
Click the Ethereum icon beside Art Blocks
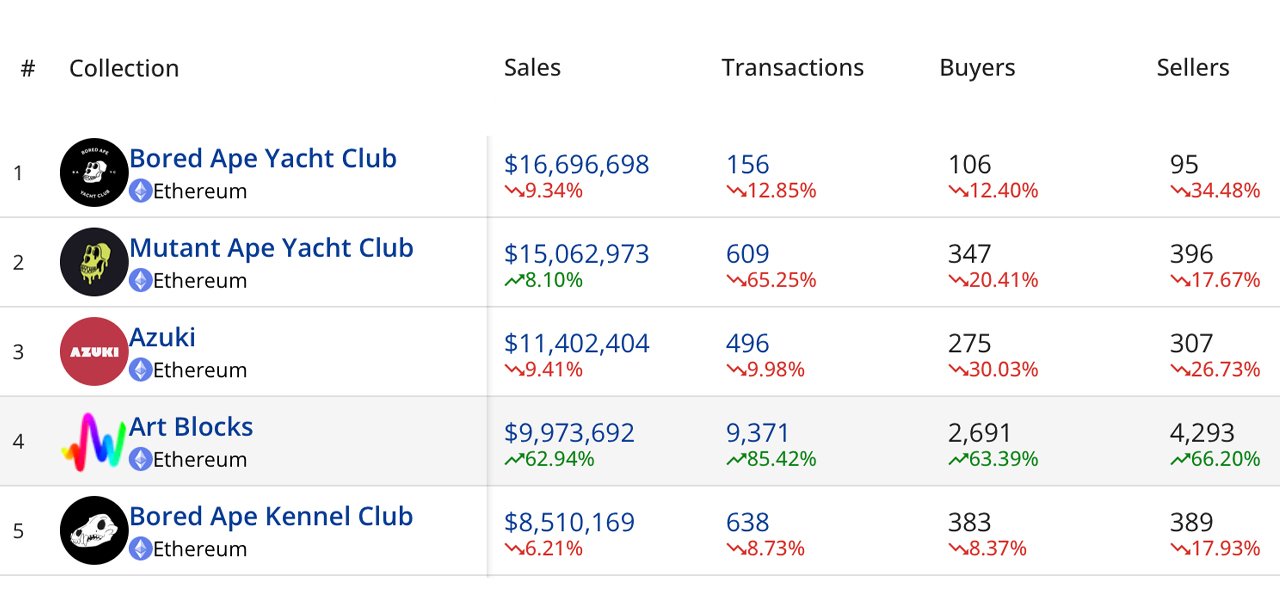click(x=139, y=460)
